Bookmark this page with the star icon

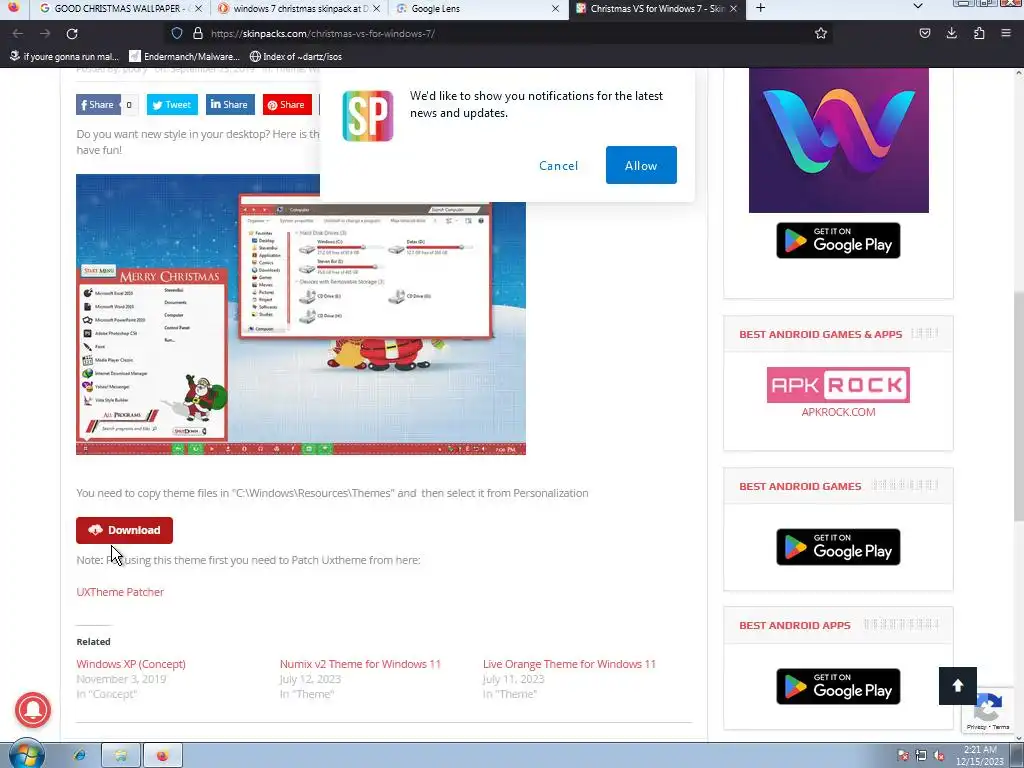[821, 33]
